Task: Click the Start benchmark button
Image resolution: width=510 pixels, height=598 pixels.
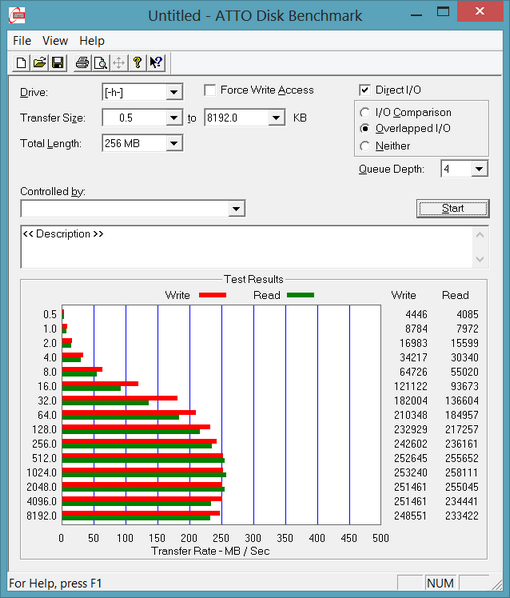Action: point(453,209)
